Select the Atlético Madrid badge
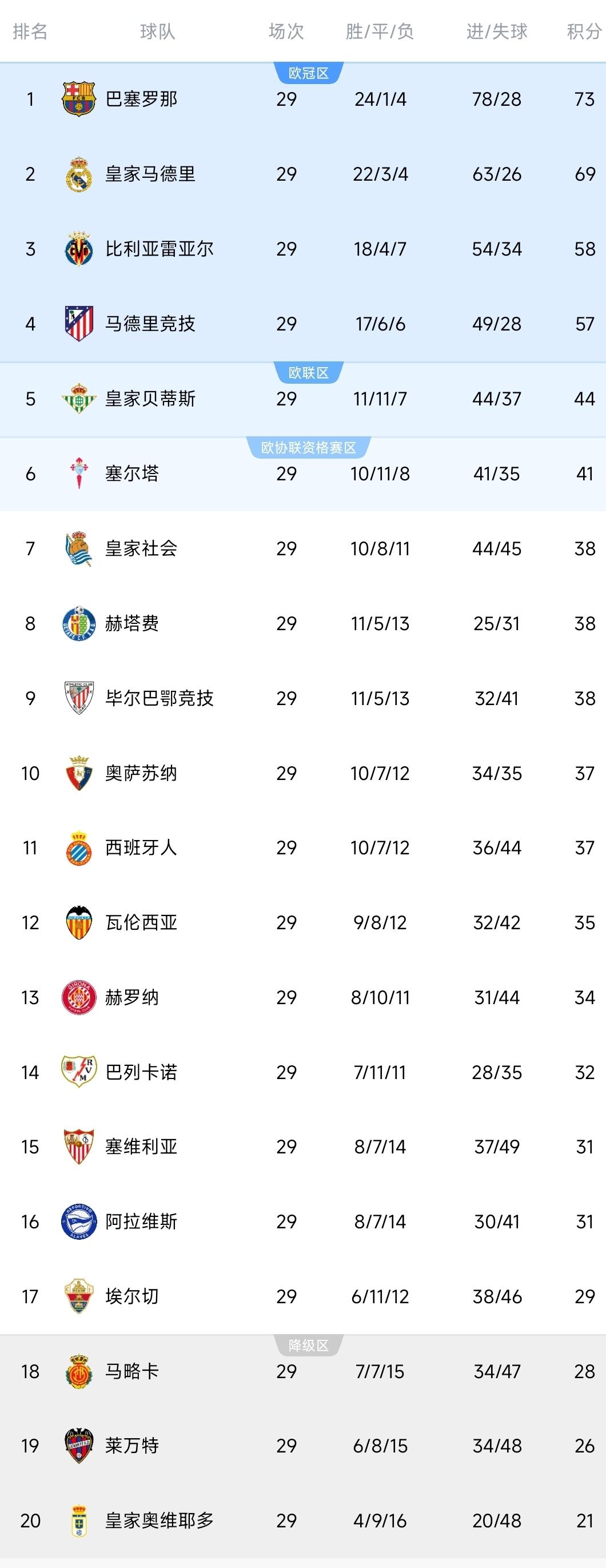606x1568 pixels. 79,323
